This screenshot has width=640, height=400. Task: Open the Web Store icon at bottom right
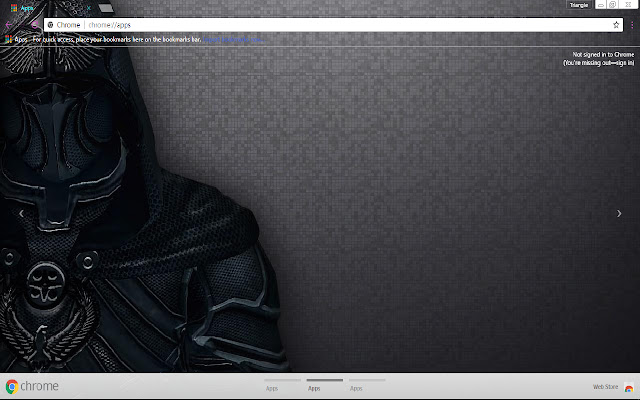click(x=629, y=387)
